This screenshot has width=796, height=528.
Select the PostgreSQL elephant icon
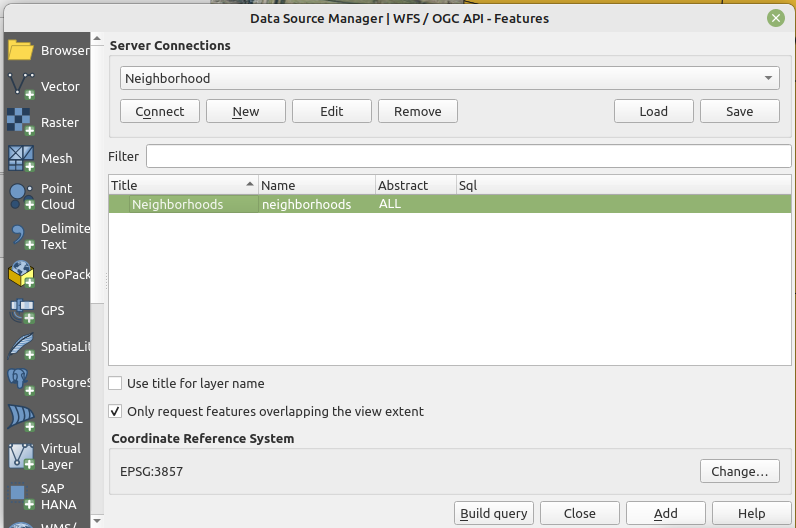click(x=21, y=382)
